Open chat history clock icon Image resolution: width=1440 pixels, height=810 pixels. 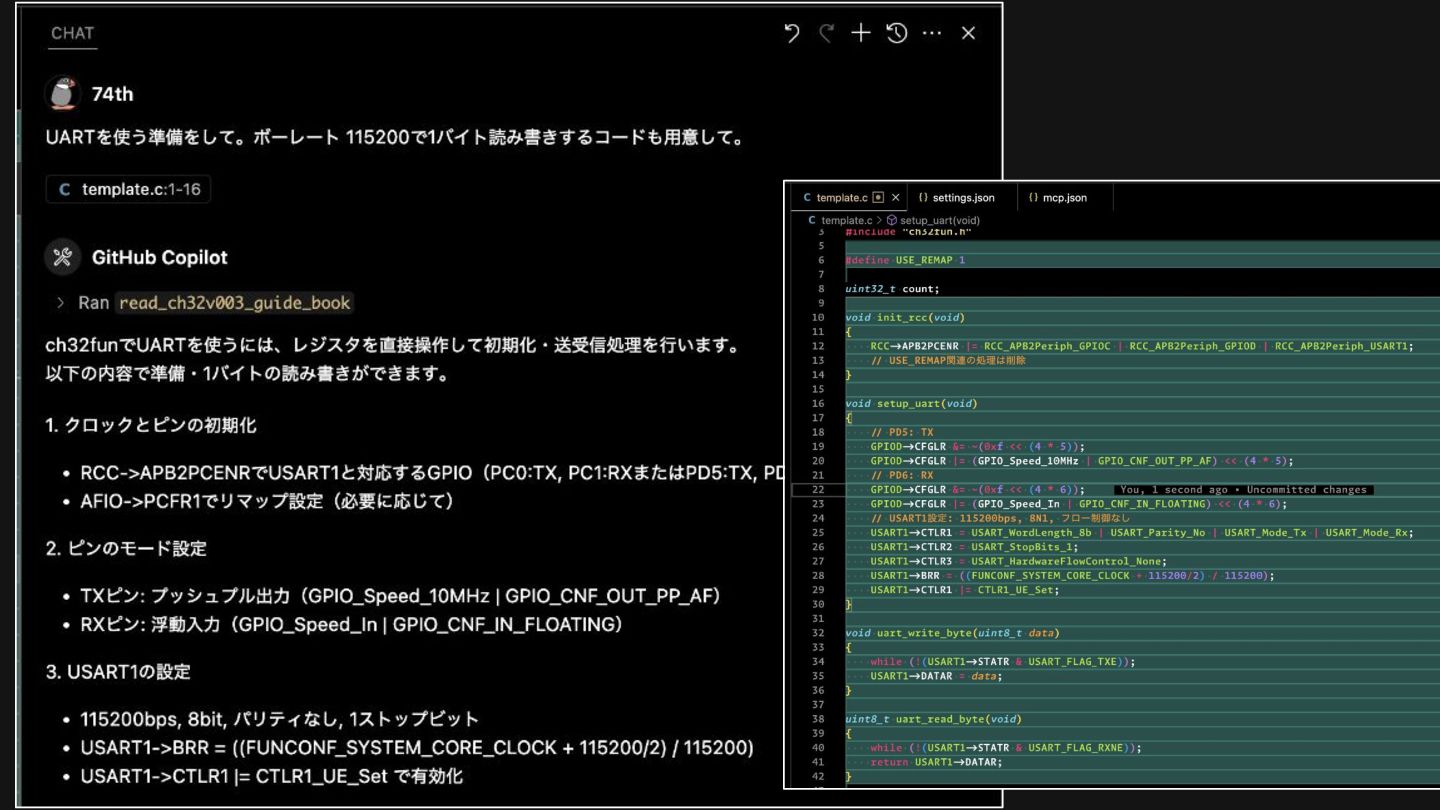pyautogui.click(x=897, y=33)
